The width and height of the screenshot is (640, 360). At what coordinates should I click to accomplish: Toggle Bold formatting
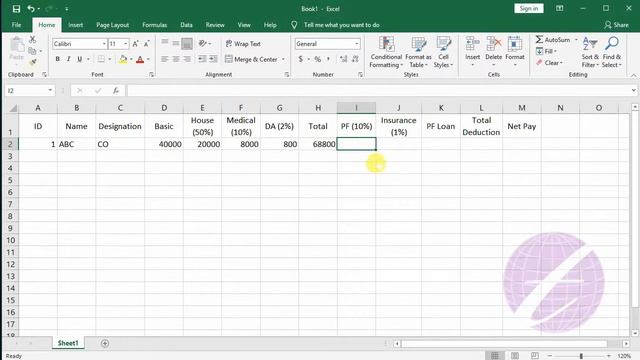(x=58, y=59)
